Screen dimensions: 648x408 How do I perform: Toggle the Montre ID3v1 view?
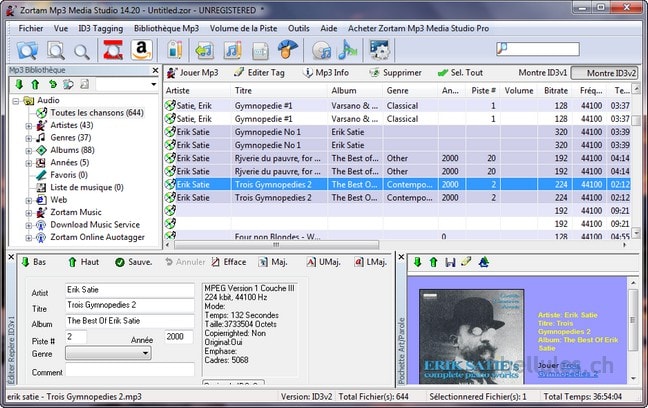click(543, 73)
